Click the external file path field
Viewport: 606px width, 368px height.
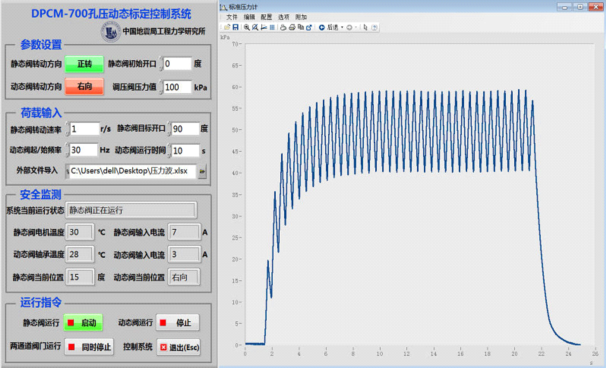tap(133, 171)
